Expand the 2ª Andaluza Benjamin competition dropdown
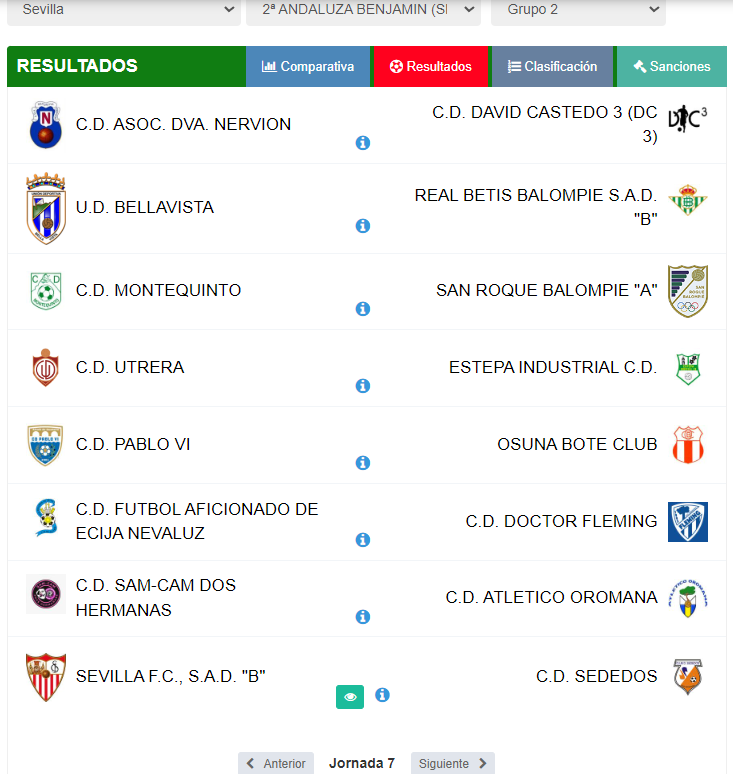The height and width of the screenshot is (774, 733). (x=363, y=10)
